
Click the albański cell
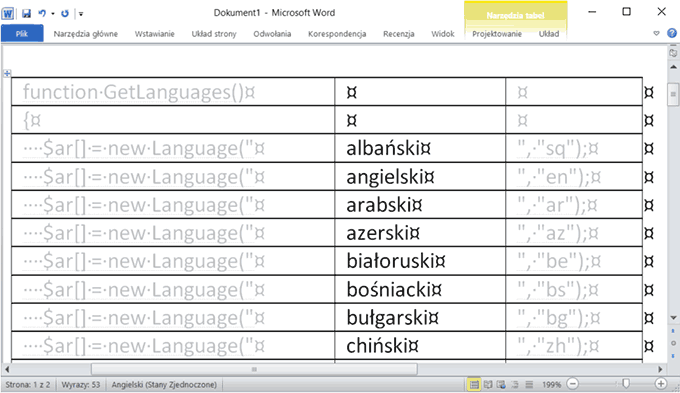[x=420, y=148]
